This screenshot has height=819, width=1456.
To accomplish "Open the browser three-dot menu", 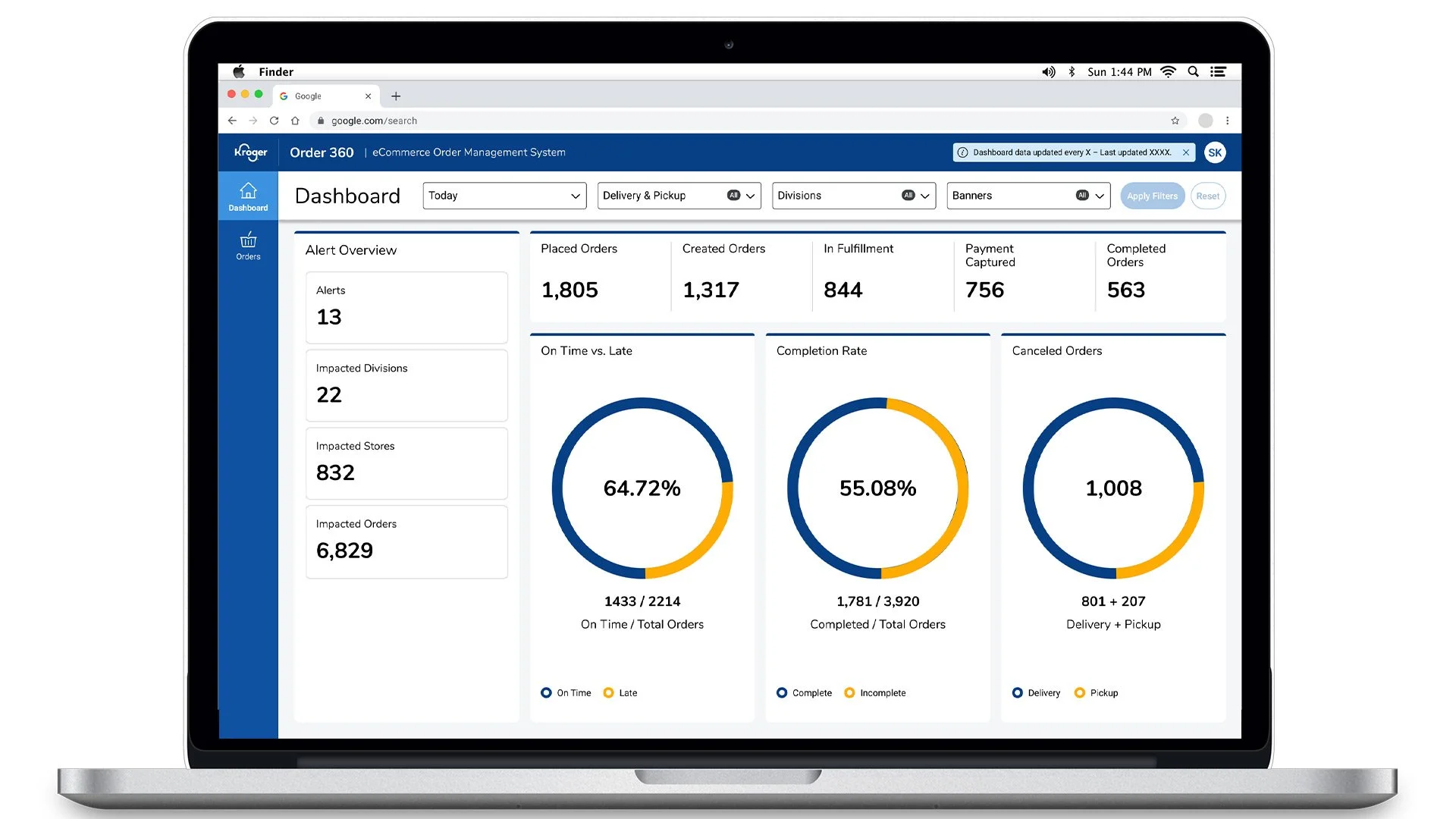I will coord(1227,121).
